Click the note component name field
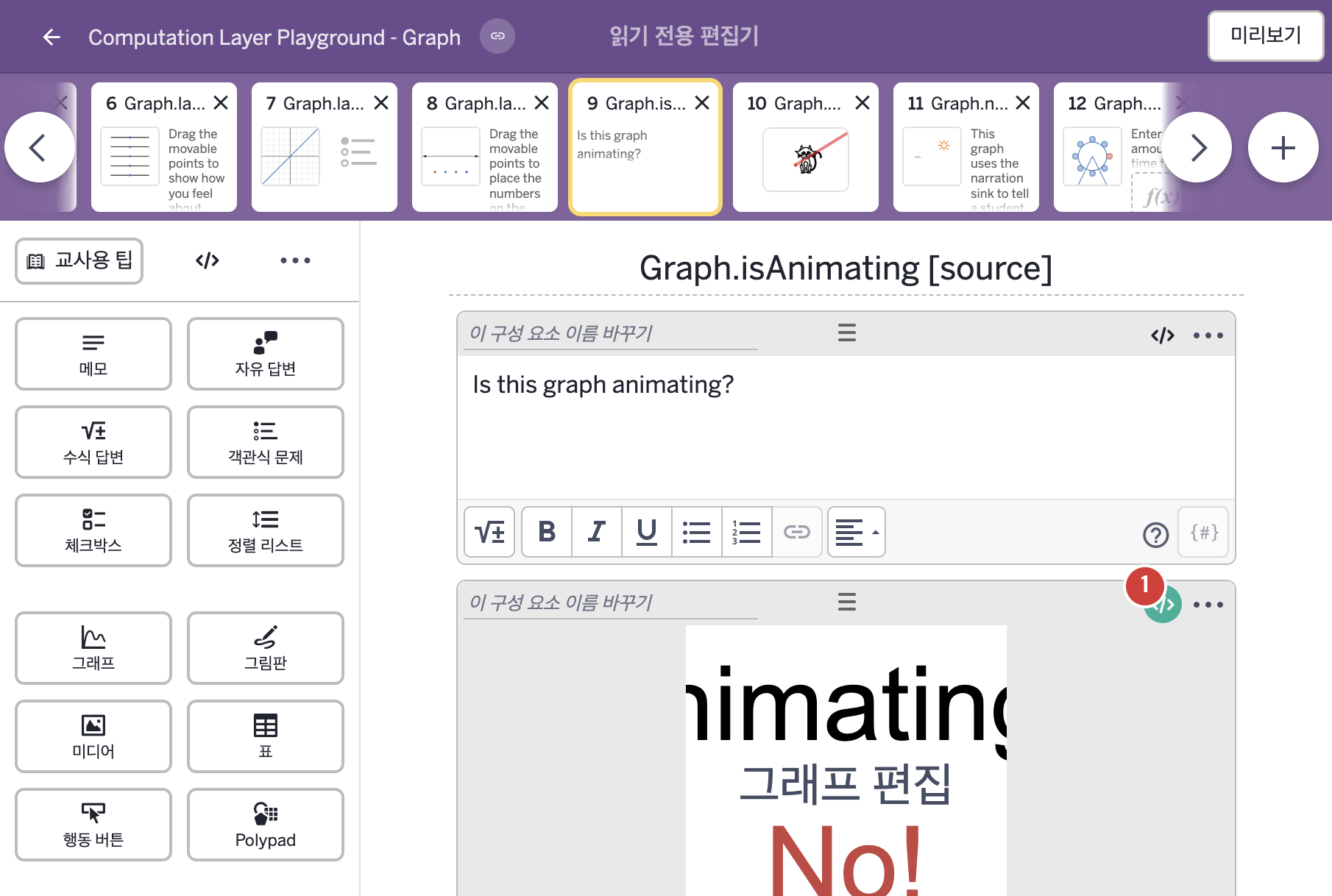 611,334
